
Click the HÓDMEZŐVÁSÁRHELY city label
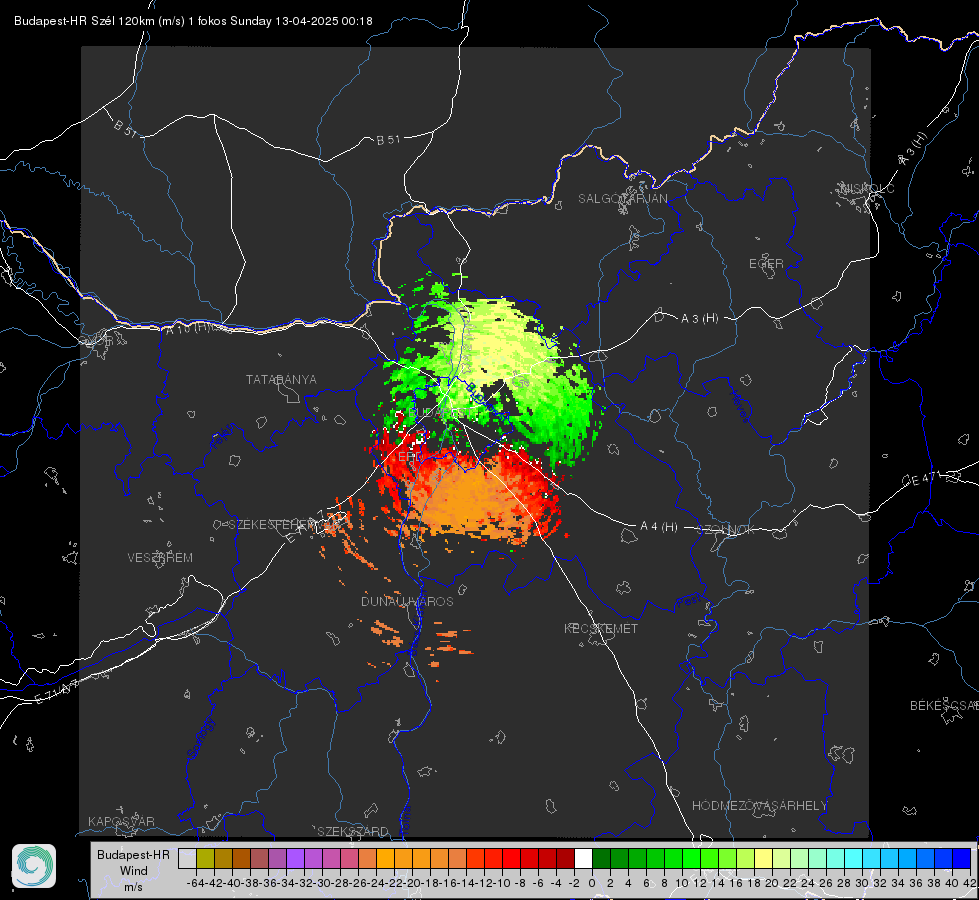(x=759, y=805)
